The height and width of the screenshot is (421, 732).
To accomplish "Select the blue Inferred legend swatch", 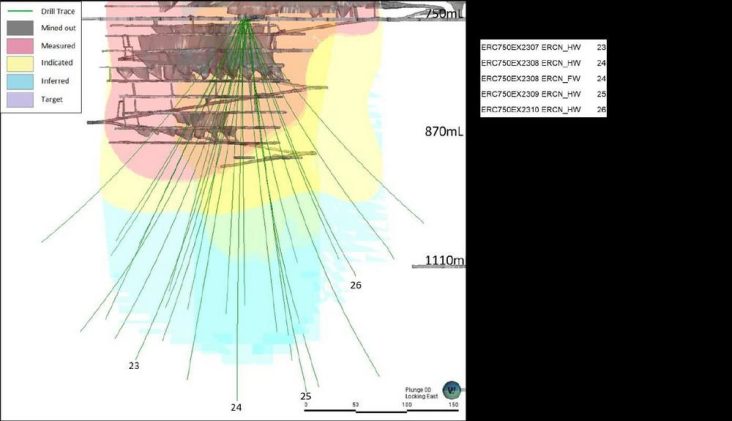I will (20, 81).
